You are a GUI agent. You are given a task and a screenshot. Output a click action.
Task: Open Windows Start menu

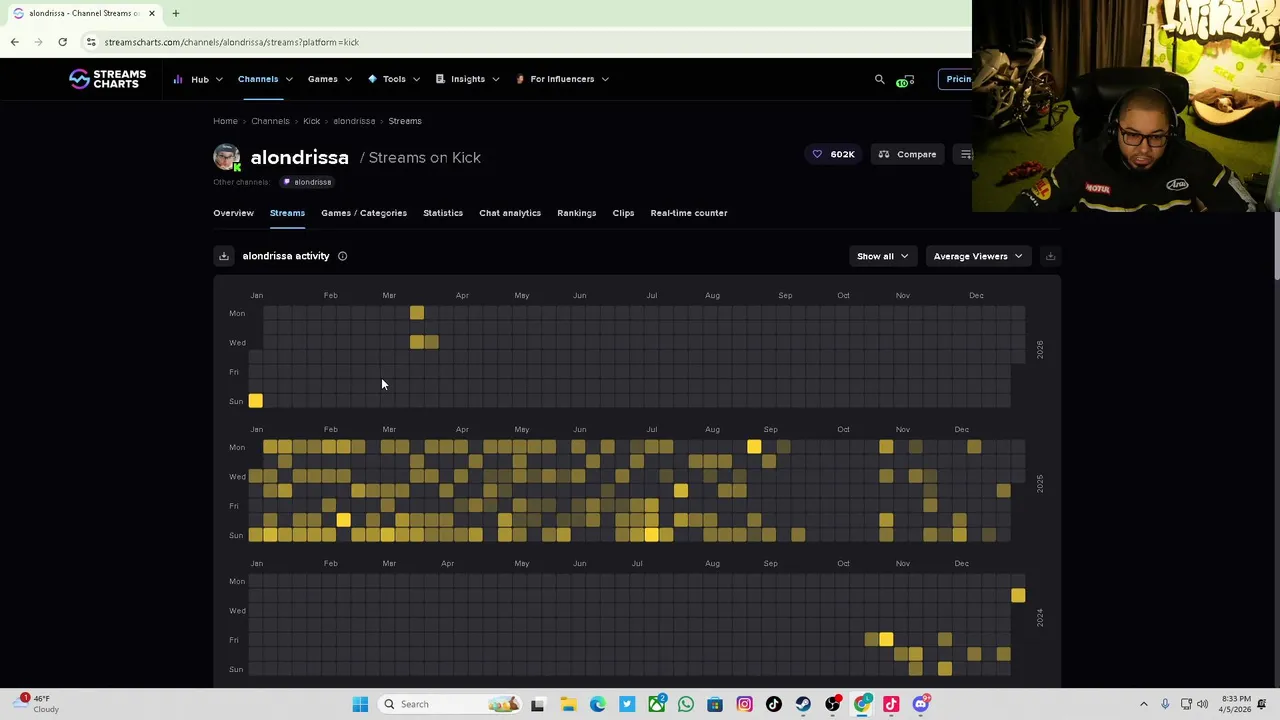[x=360, y=704]
